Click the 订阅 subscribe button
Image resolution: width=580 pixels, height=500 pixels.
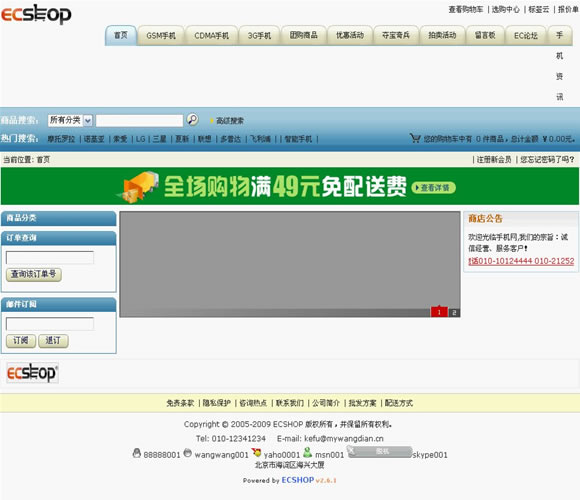tap(21, 341)
